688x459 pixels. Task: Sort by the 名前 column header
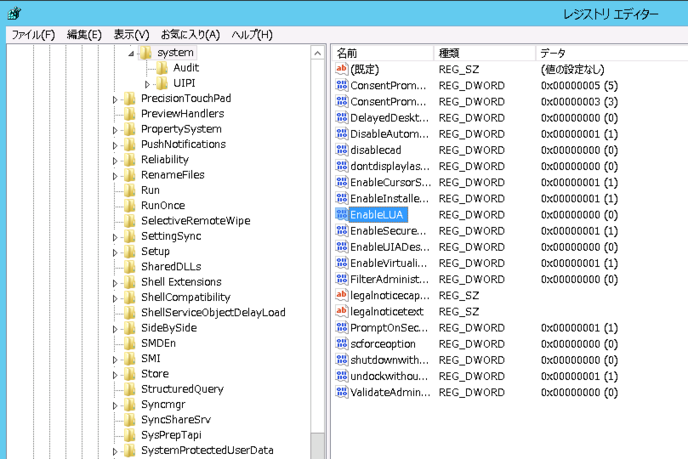click(383, 53)
